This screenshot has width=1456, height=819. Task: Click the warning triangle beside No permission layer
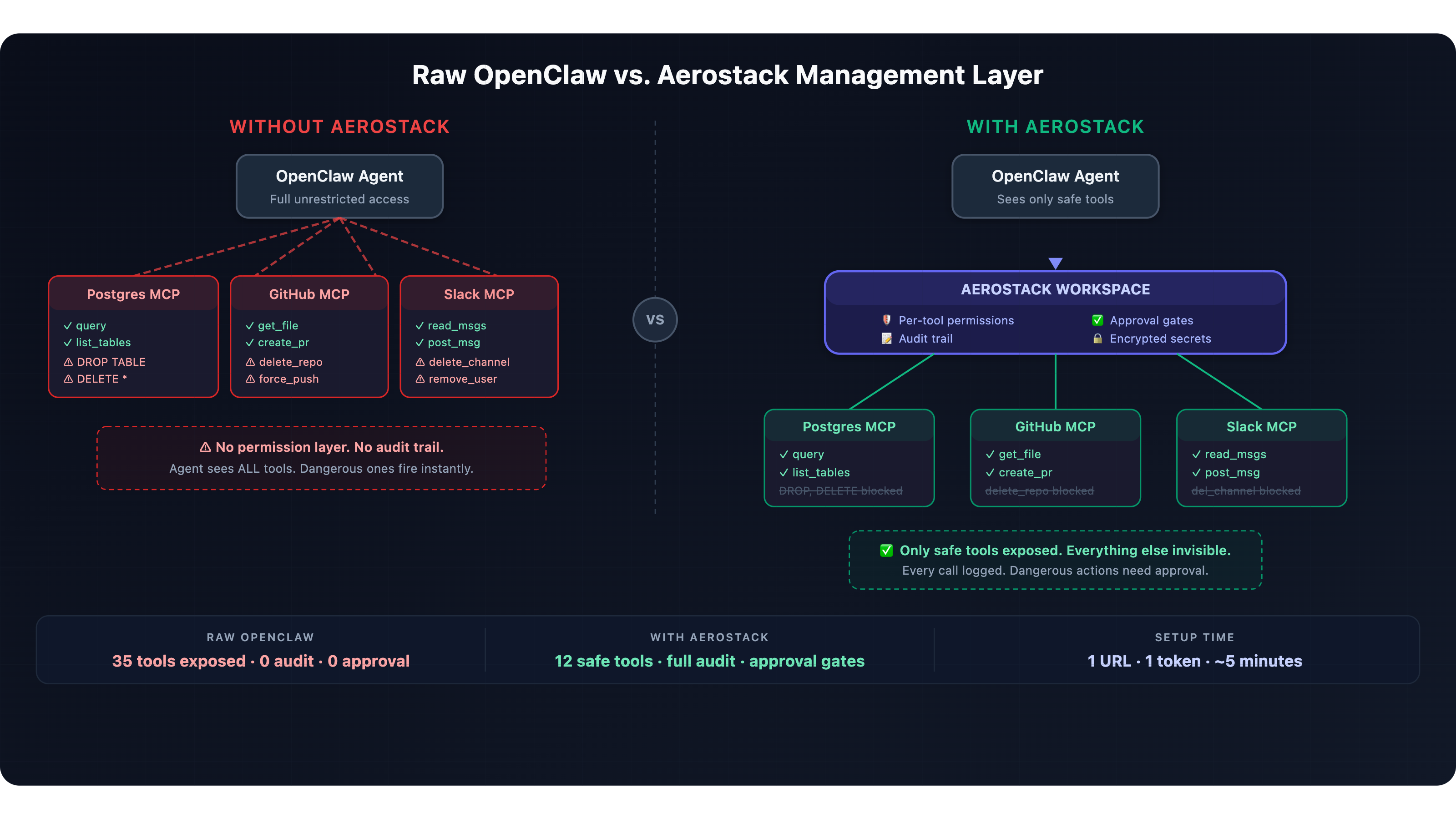[205, 447]
